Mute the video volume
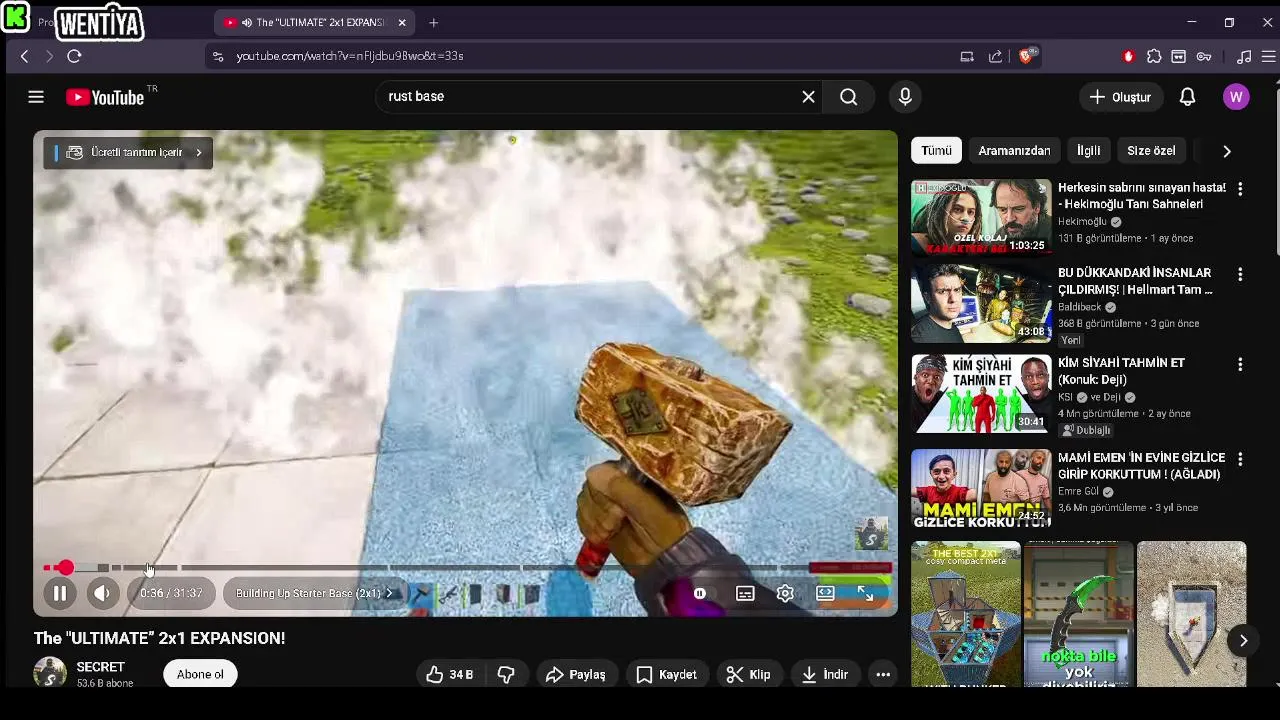Screen dimensions: 1280x720 point(102,594)
